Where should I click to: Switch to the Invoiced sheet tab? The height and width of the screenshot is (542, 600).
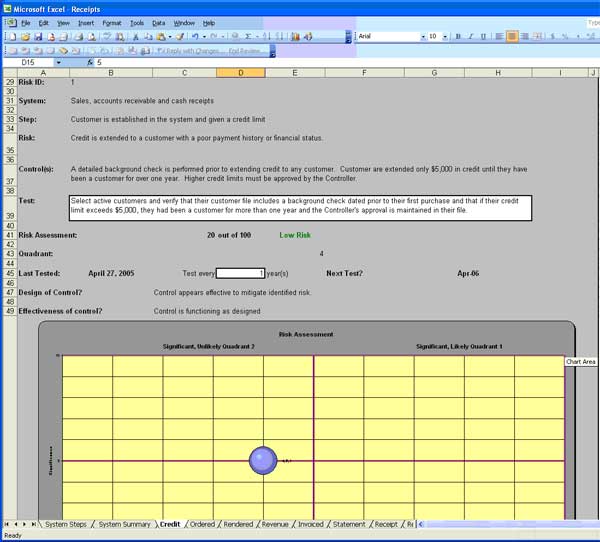pyautogui.click(x=311, y=524)
